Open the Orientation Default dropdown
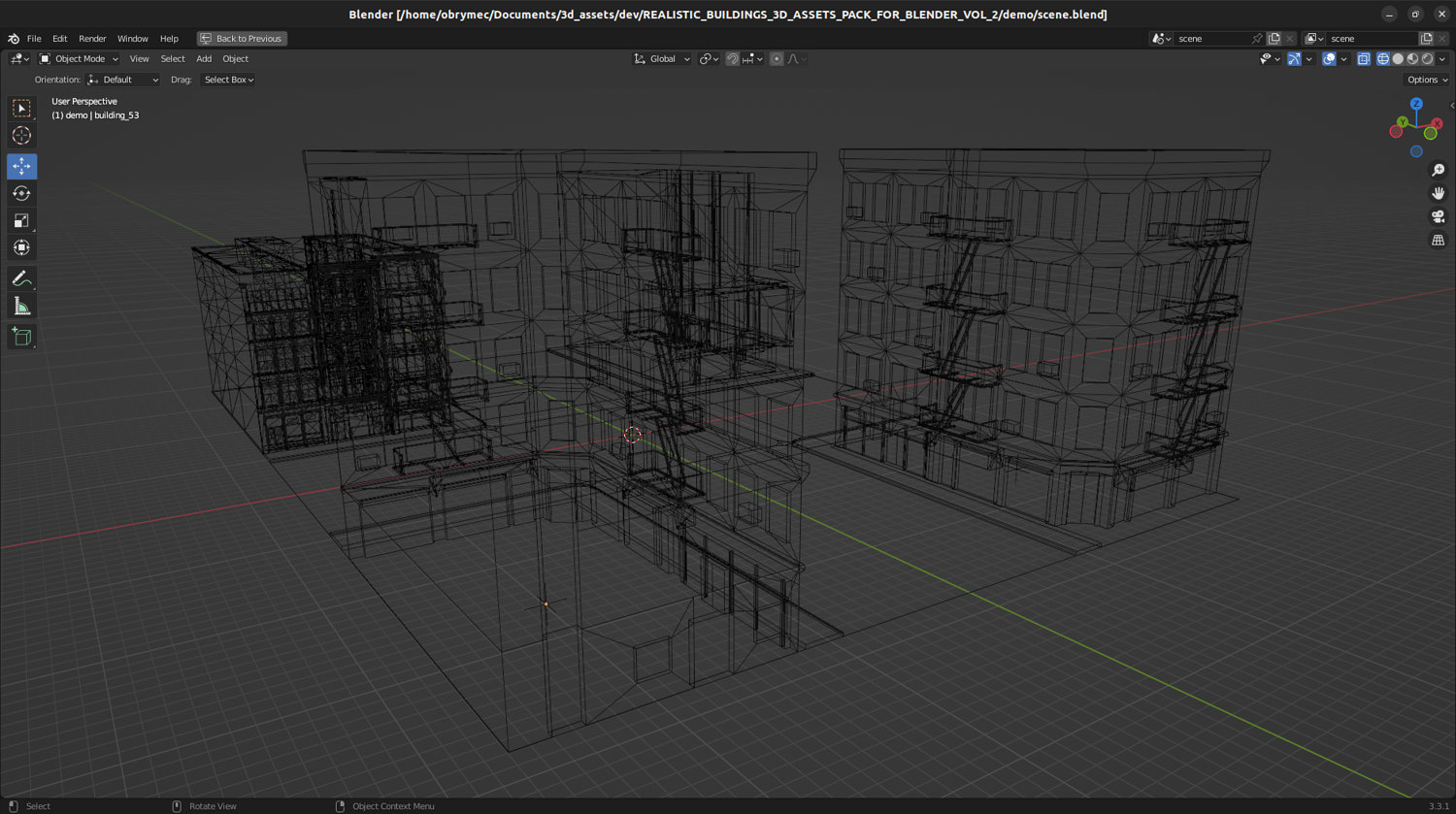Image resolution: width=1456 pixels, height=814 pixels. pos(123,80)
